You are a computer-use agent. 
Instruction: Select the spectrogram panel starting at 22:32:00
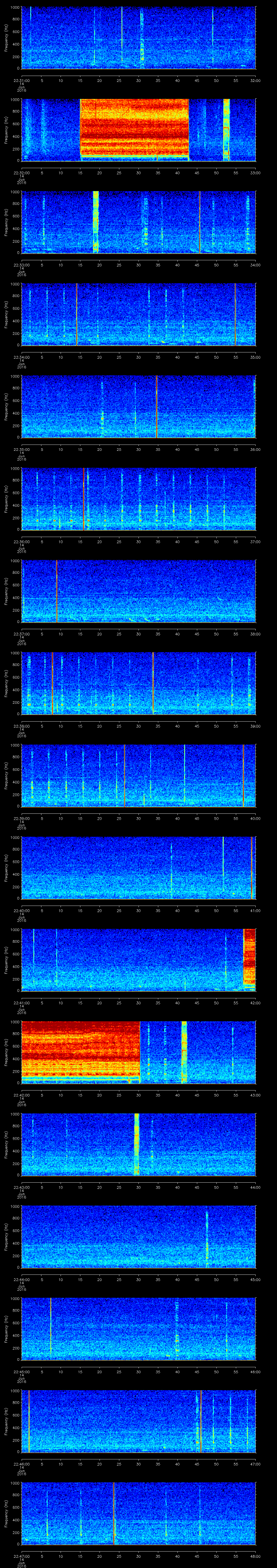tap(139, 130)
